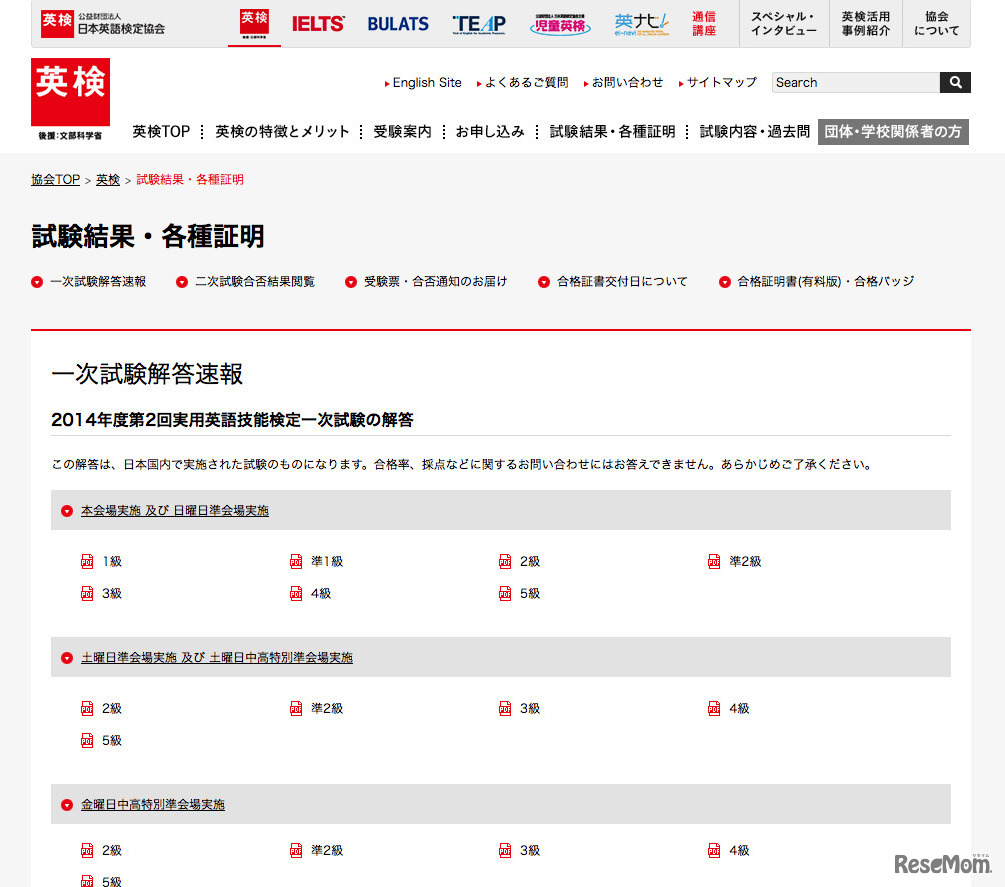This screenshot has height=887, width=1005.
Task: Select the 団体・学校関係者の方 tab
Action: point(893,131)
